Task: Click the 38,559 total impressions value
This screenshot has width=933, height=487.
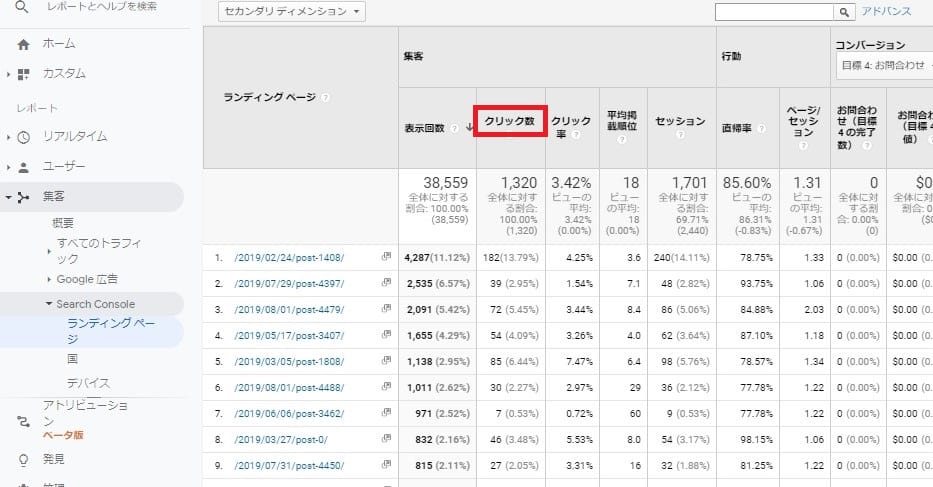Action: coord(446,183)
